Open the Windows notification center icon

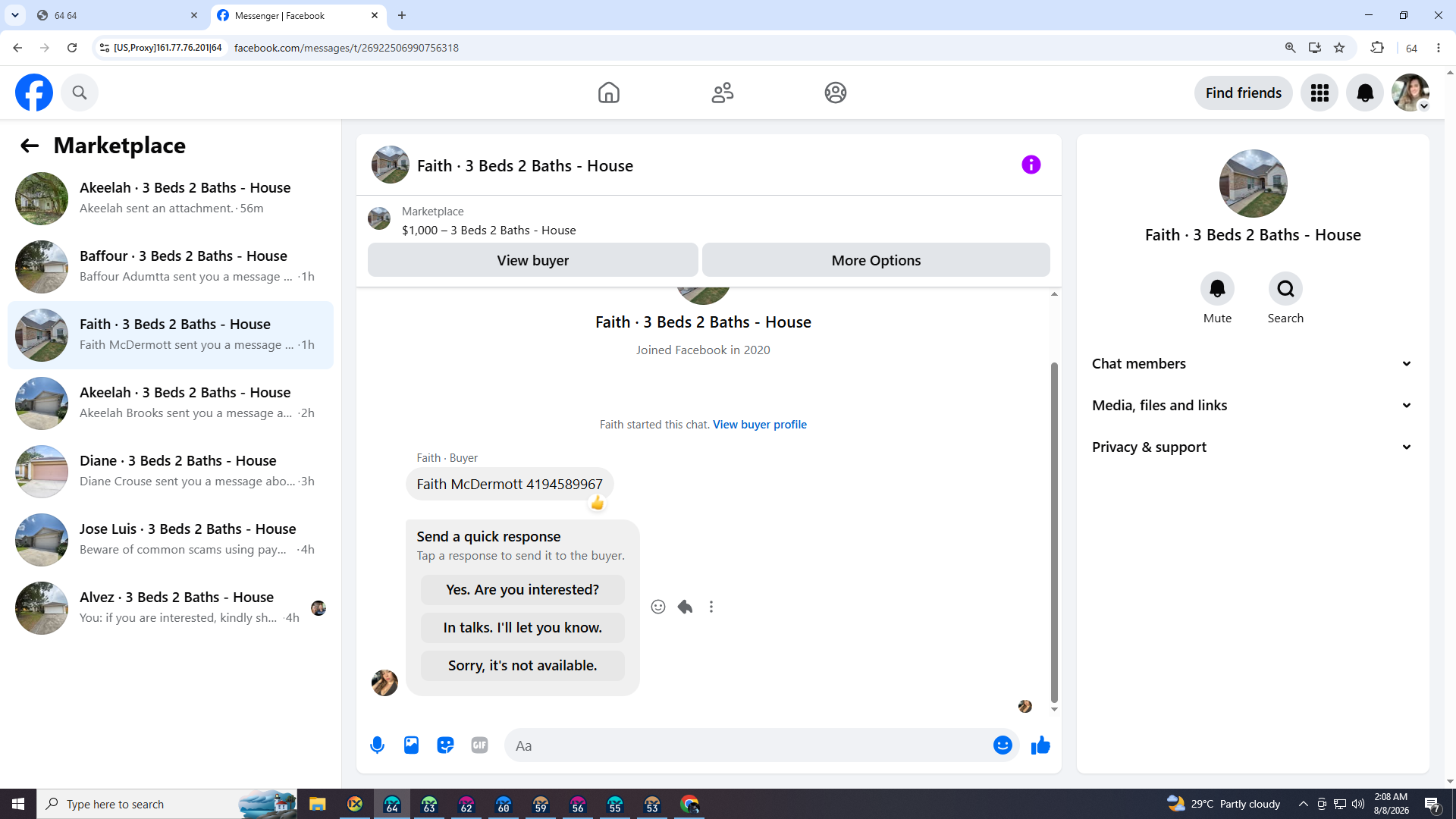(x=1432, y=804)
